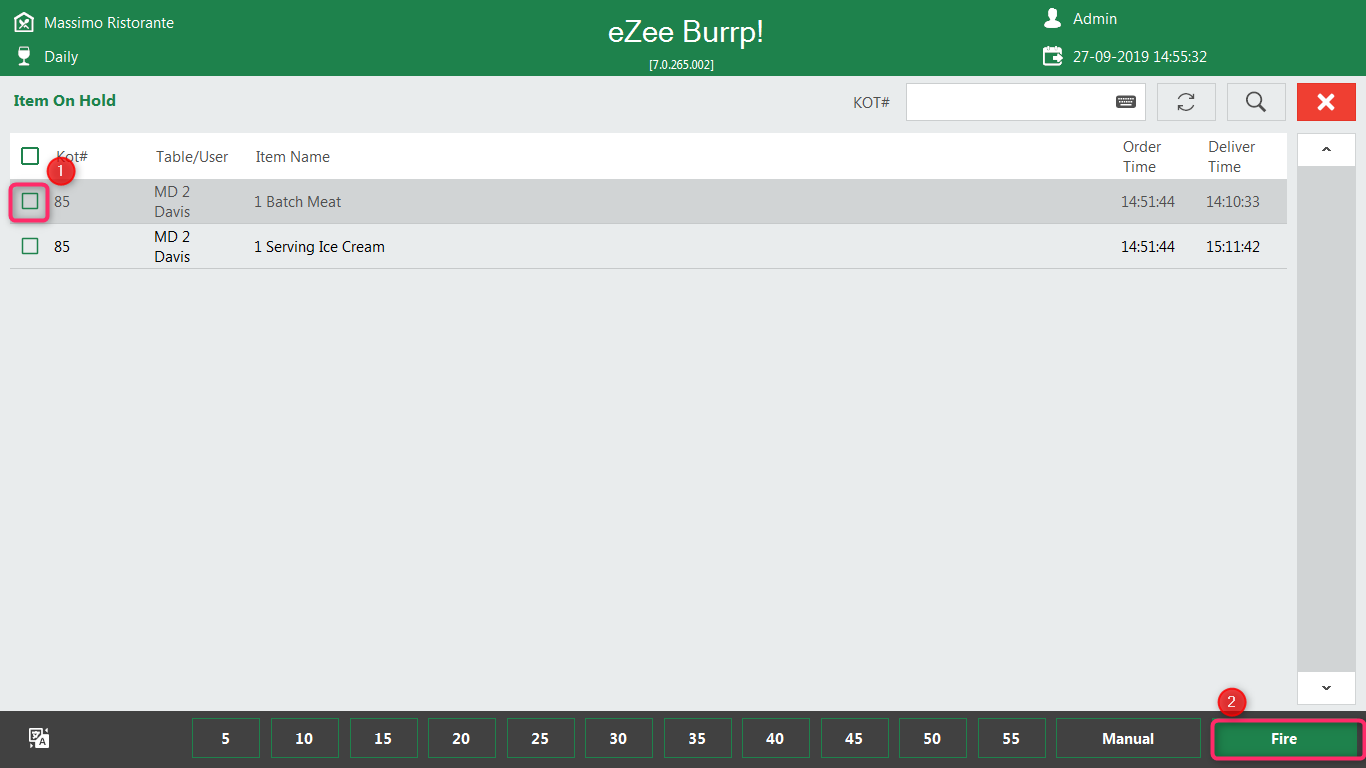
Task: Click the Item On Hold title
Action: click(65, 101)
